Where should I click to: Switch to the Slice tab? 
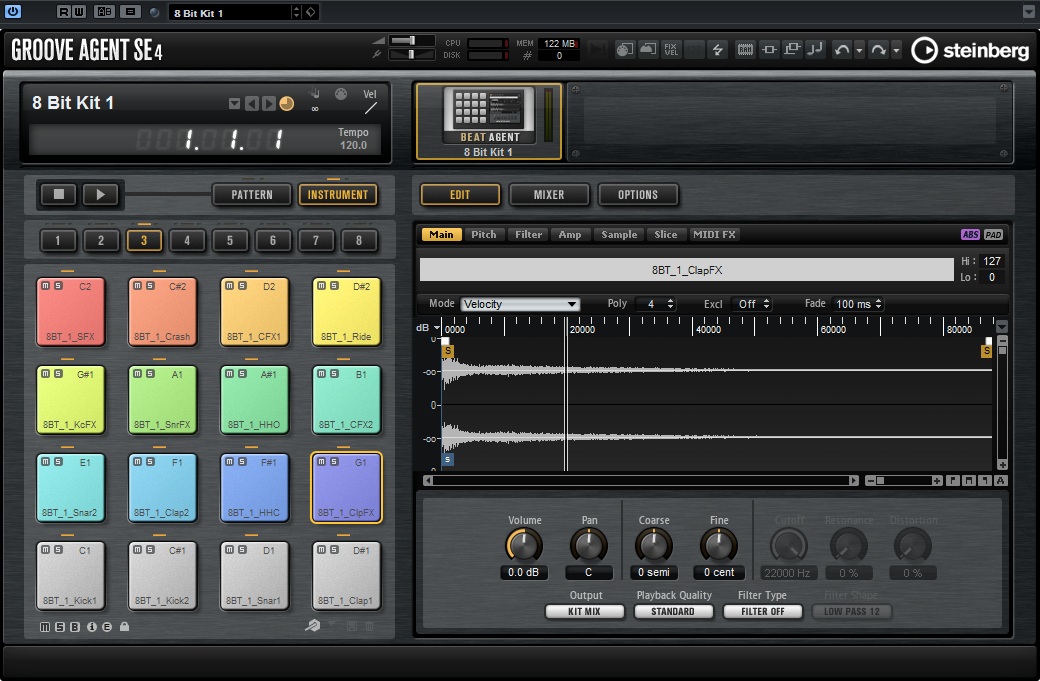pos(666,234)
